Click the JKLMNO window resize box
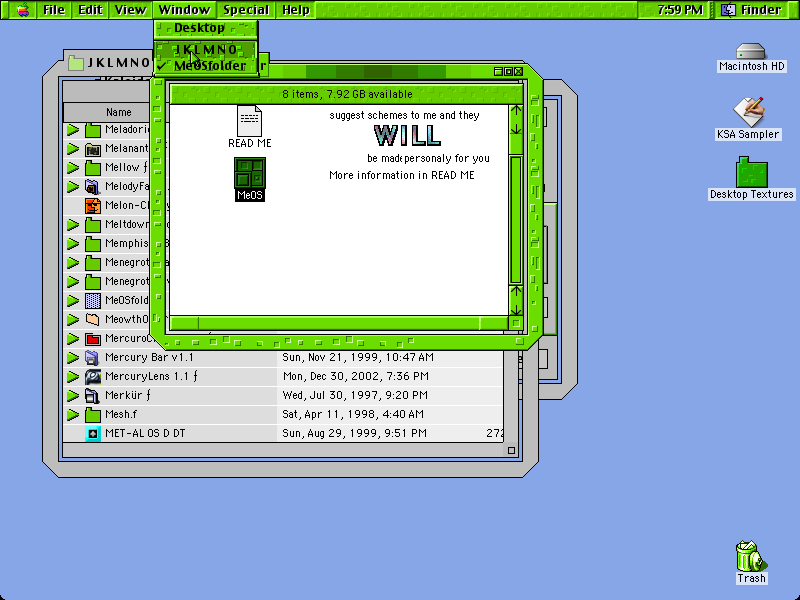Viewport: 800px width, 600px height. 511,450
